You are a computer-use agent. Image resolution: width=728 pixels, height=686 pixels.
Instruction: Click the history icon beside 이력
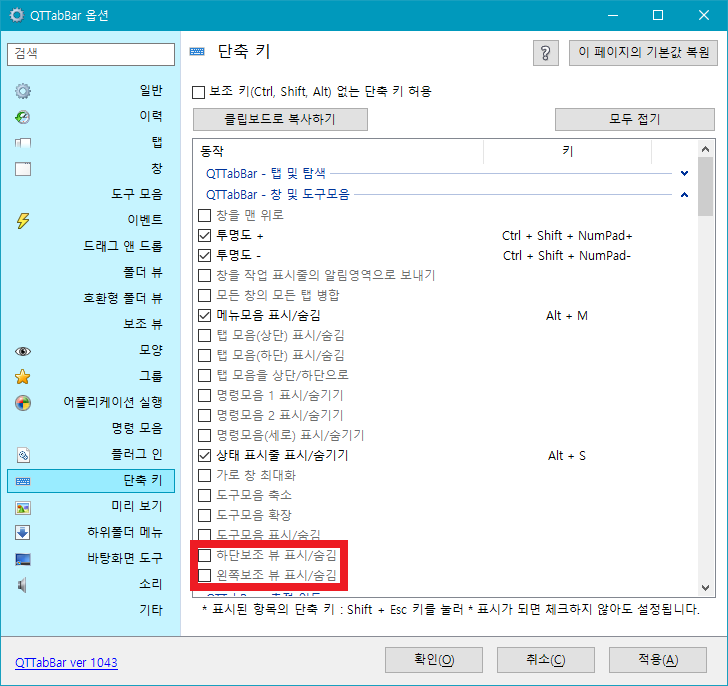(x=23, y=117)
